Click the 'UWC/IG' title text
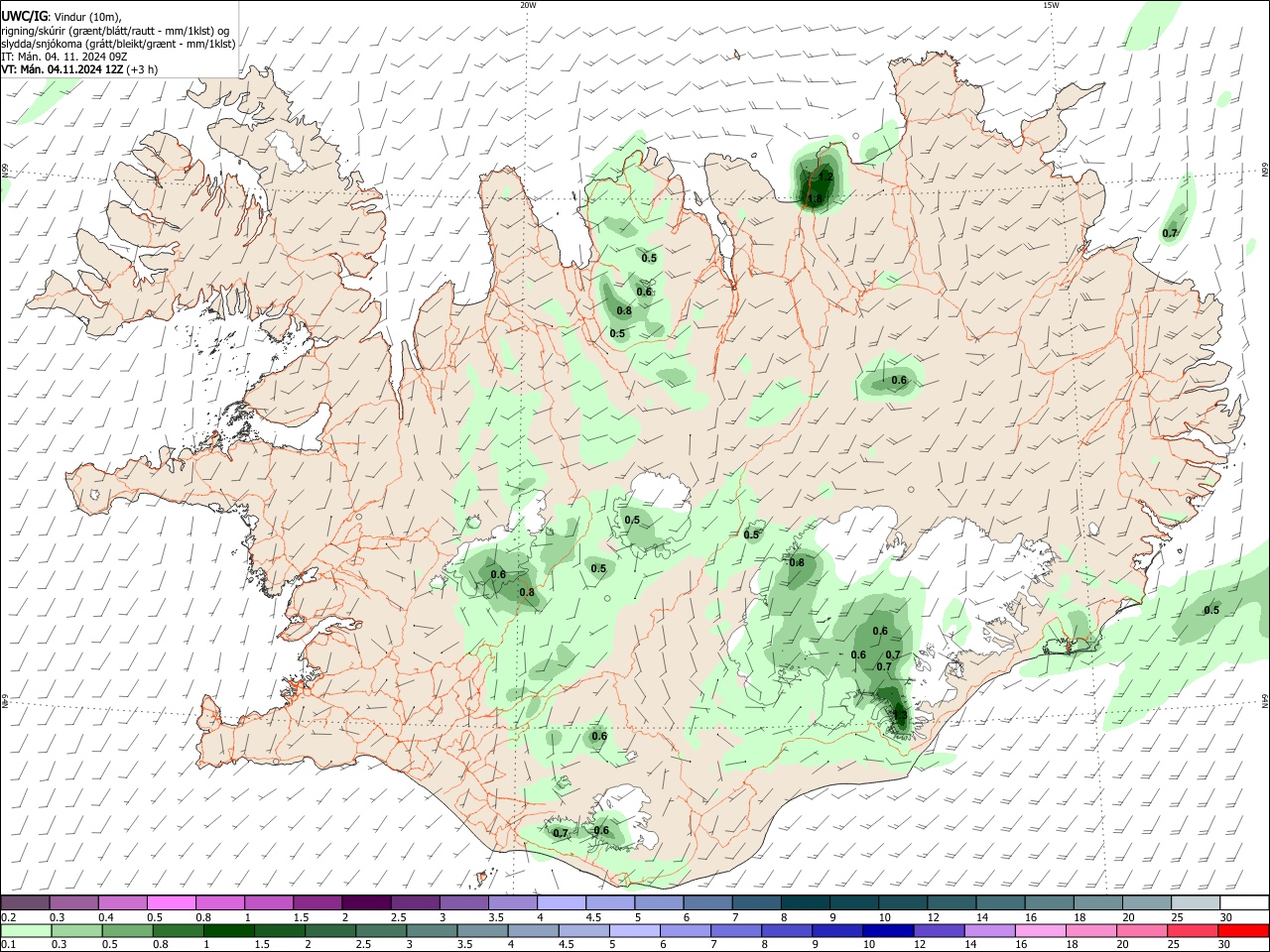 click(x=23, y=16)
